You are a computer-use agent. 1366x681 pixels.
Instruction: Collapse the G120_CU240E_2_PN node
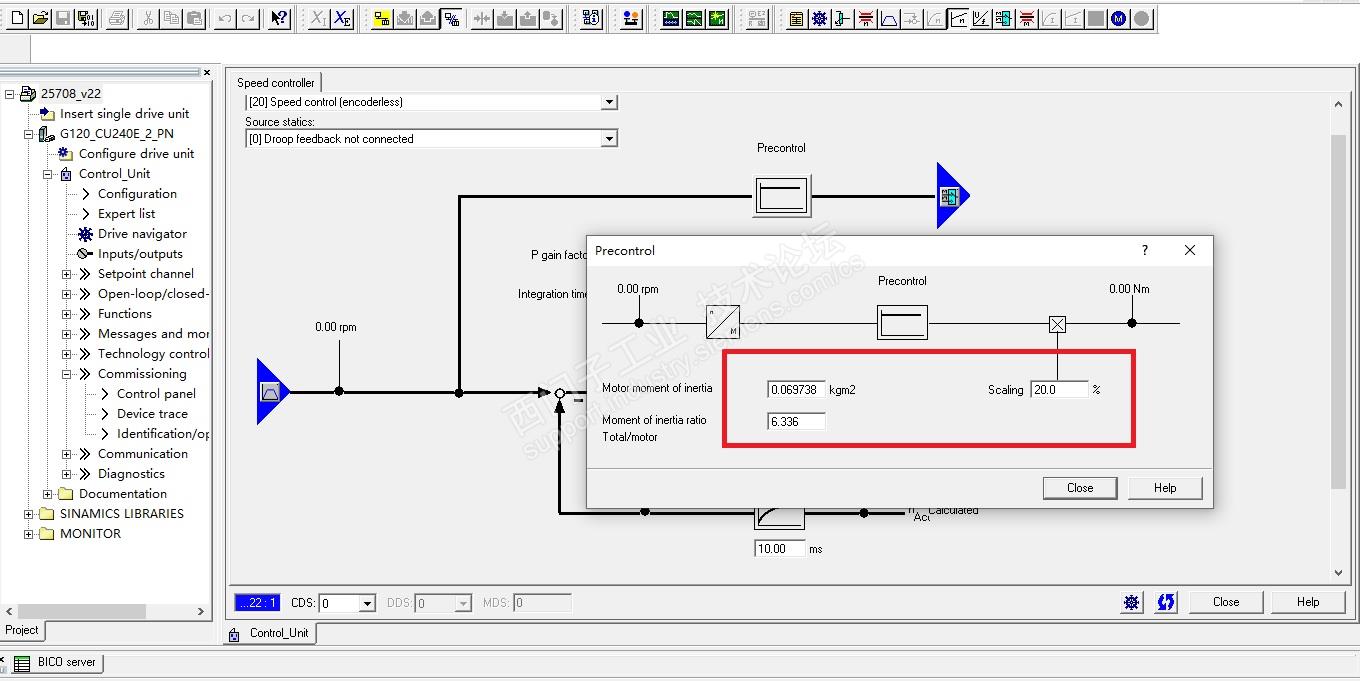[x=29, y=134]
